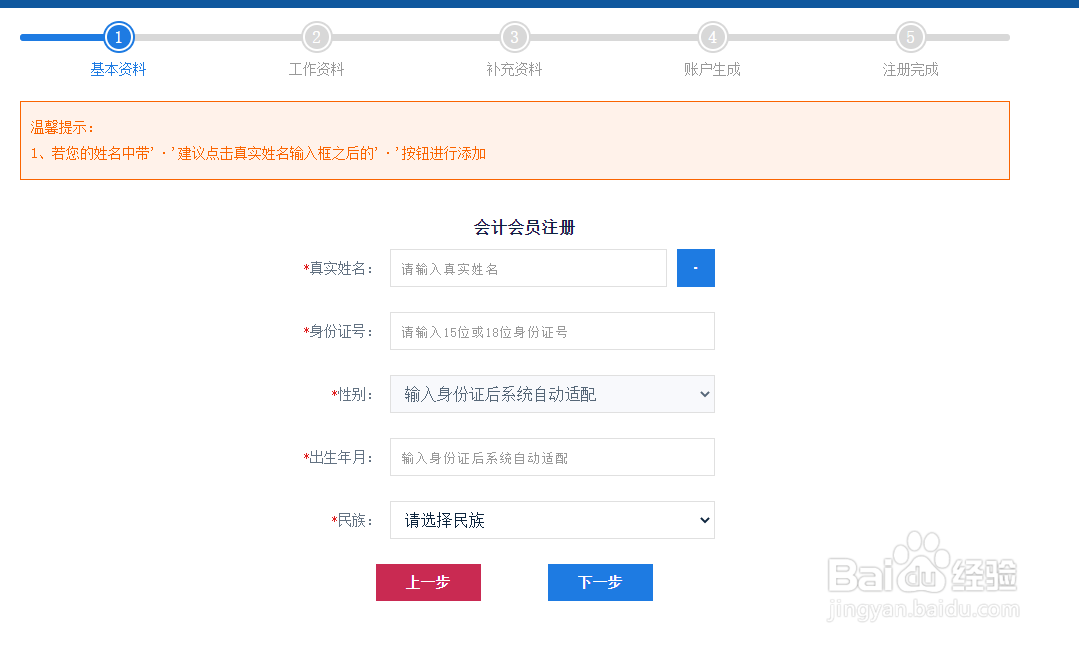Click step 1 circle in progress bar

click(x=119, y=38)
